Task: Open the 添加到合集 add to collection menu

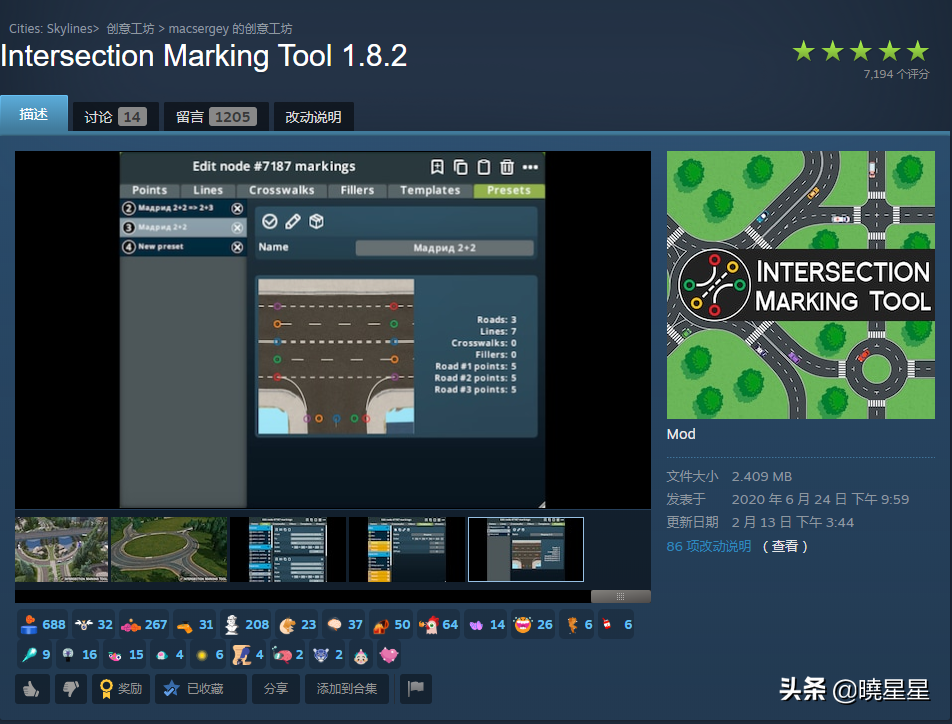Action: 347,688
